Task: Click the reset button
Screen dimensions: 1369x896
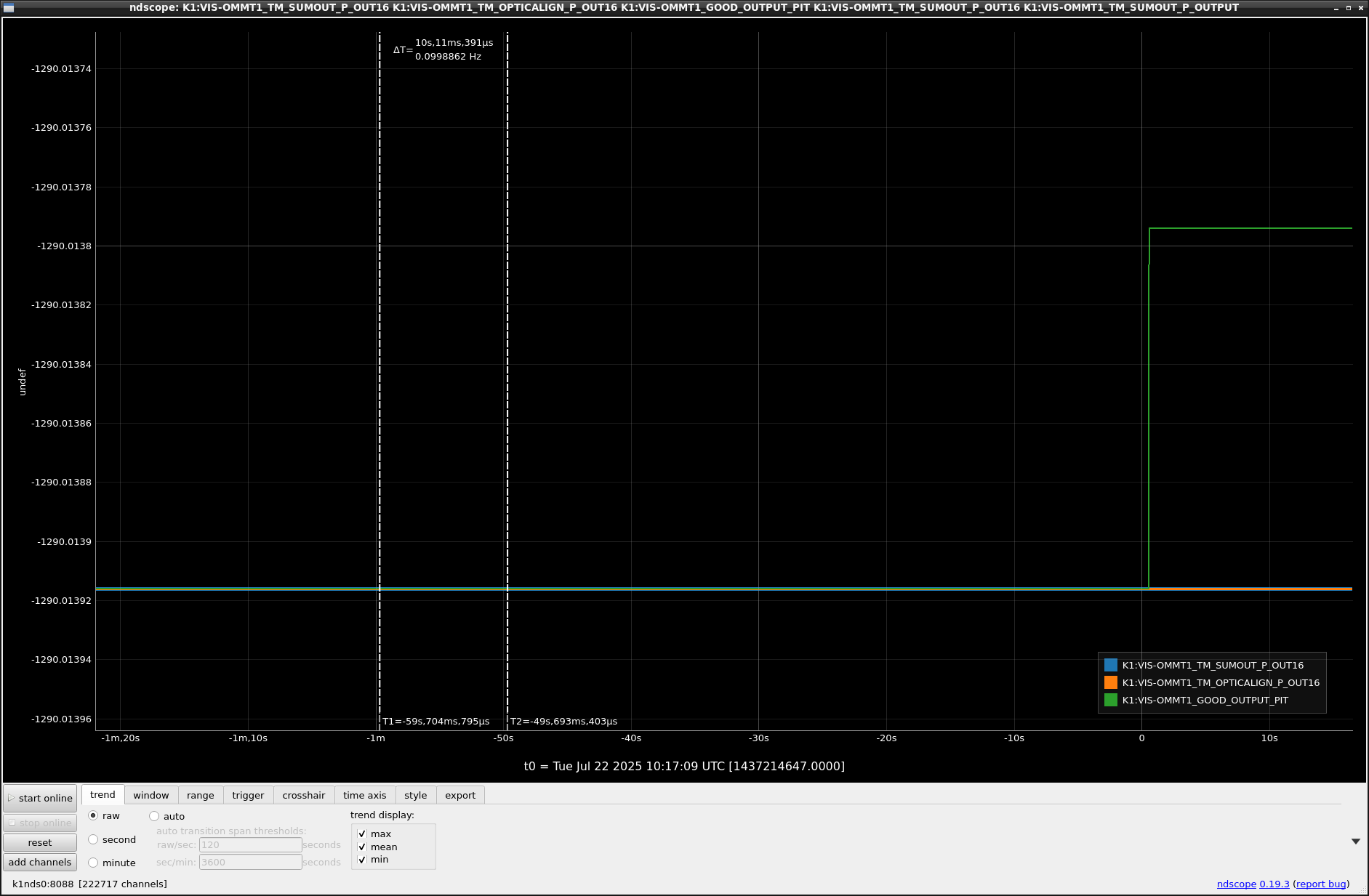Action: pos(40,842)
